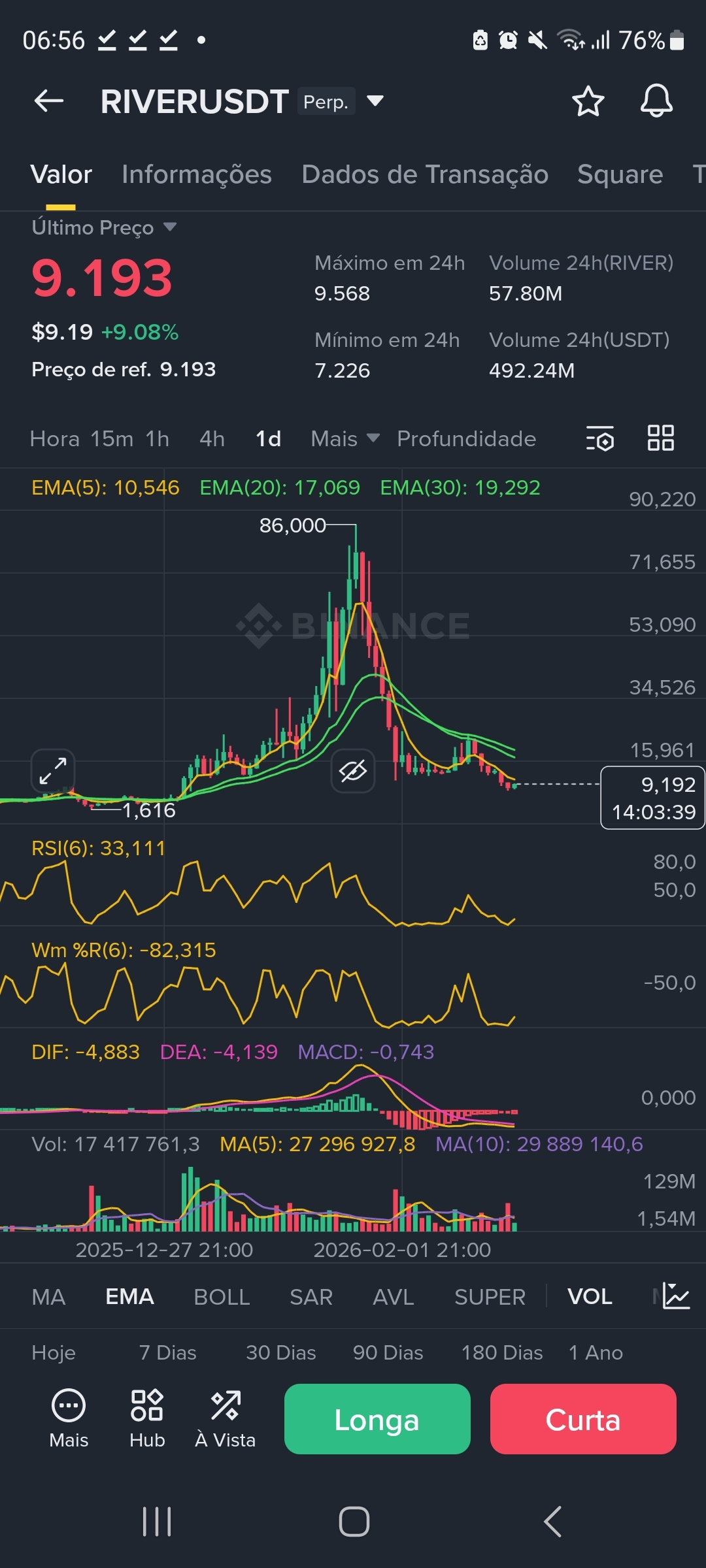Select 90 Dias performance range
The image size is (706, 1568).
click(388, 1352)
